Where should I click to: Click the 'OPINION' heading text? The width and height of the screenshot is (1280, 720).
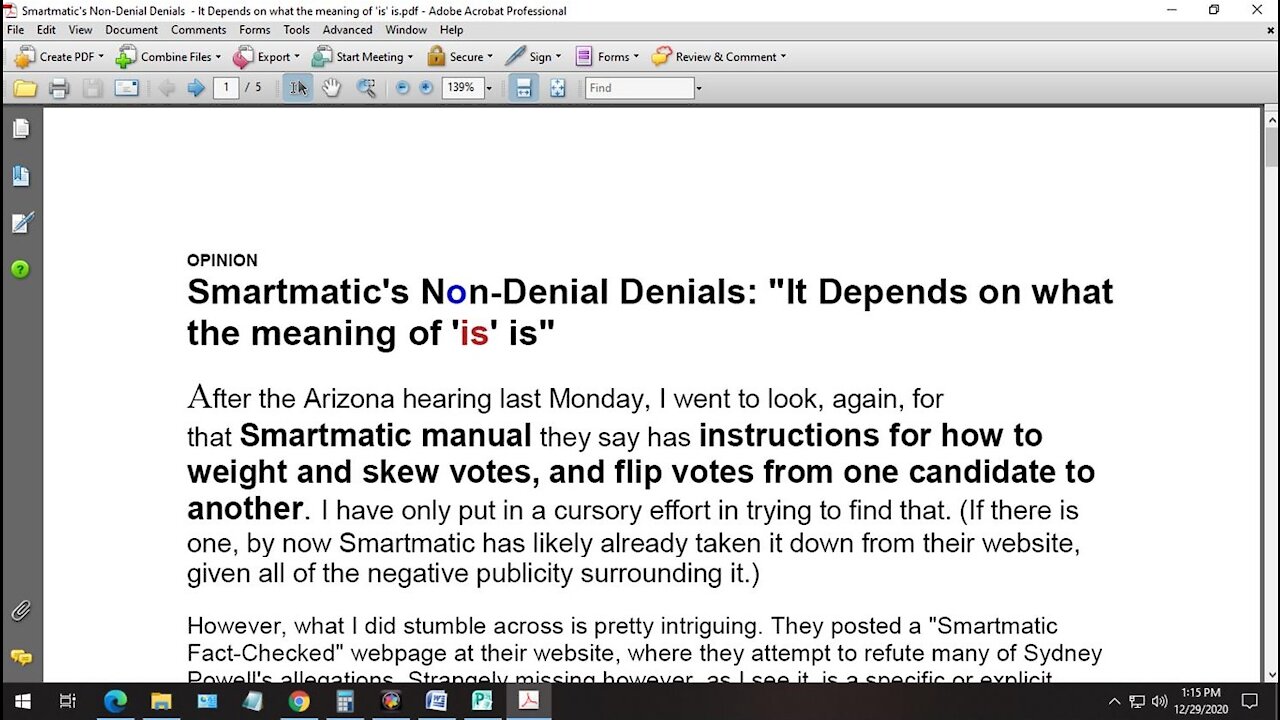222,260
